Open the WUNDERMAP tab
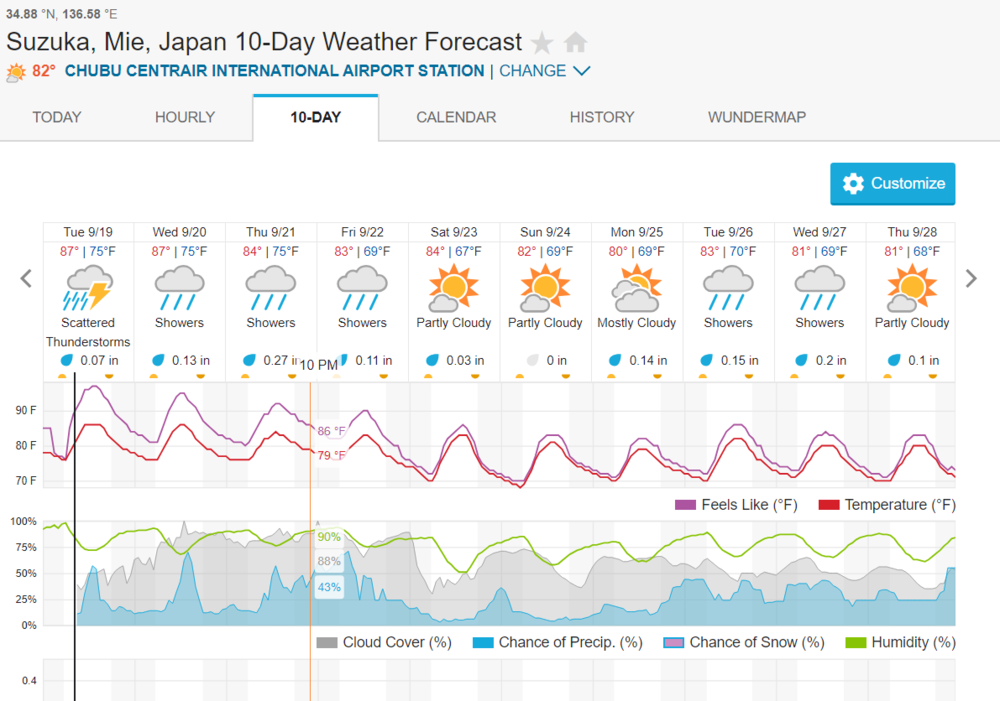Screen dimensions: 1000x701 coord(756,117)
